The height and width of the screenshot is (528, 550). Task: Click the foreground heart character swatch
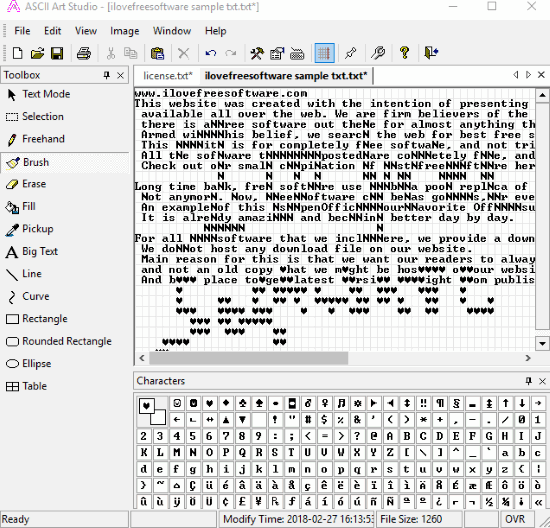(x=147, y=406)
